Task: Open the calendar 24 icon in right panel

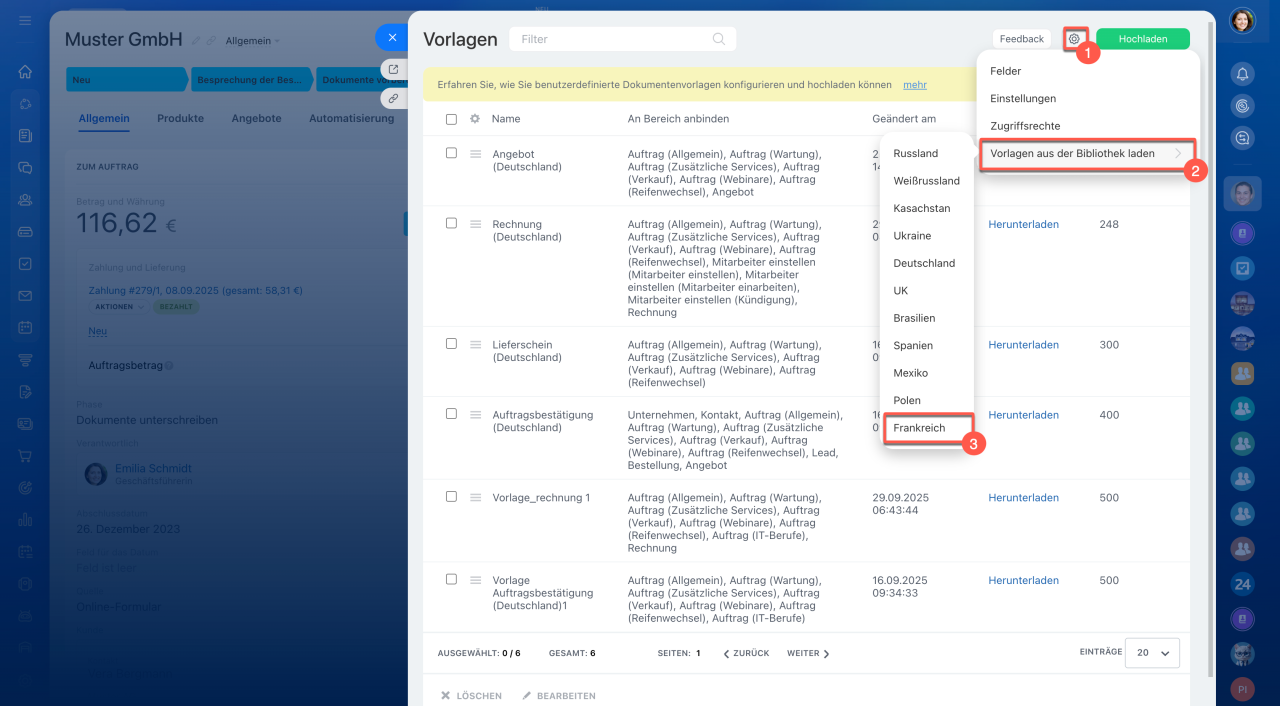Action: 1242,584
